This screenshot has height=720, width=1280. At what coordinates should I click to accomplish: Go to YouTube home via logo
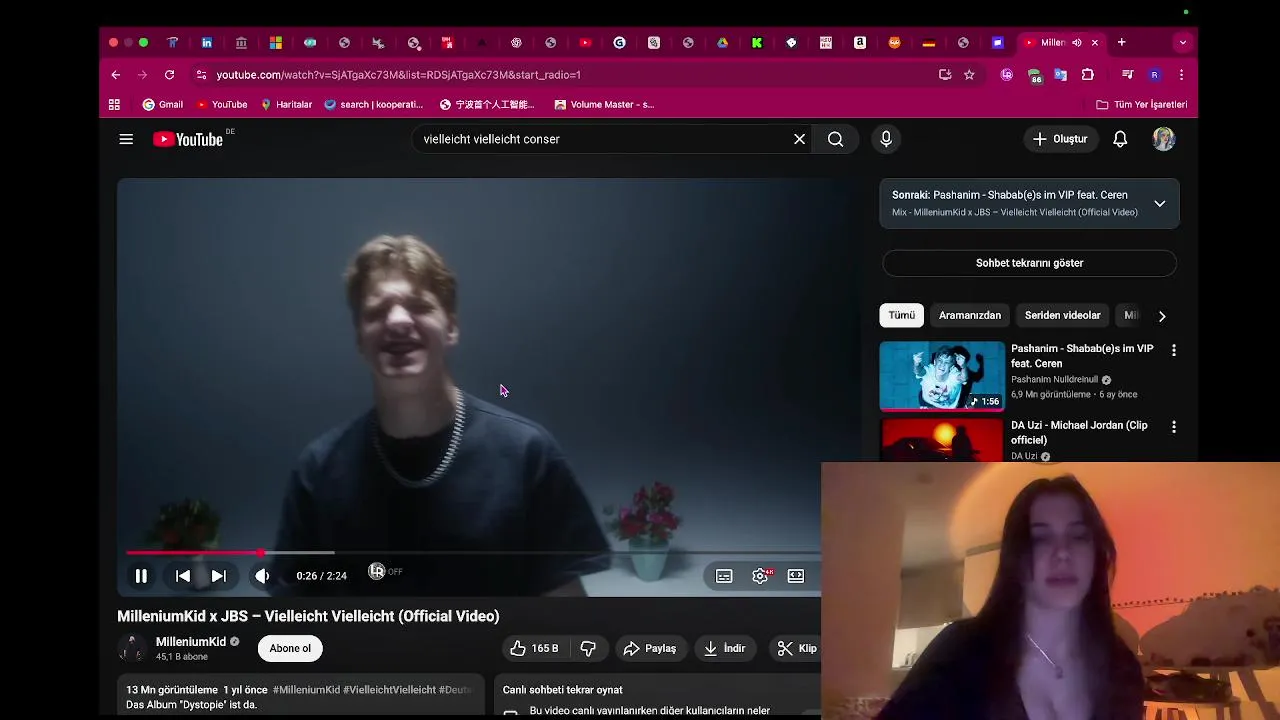tap(188, 139)
